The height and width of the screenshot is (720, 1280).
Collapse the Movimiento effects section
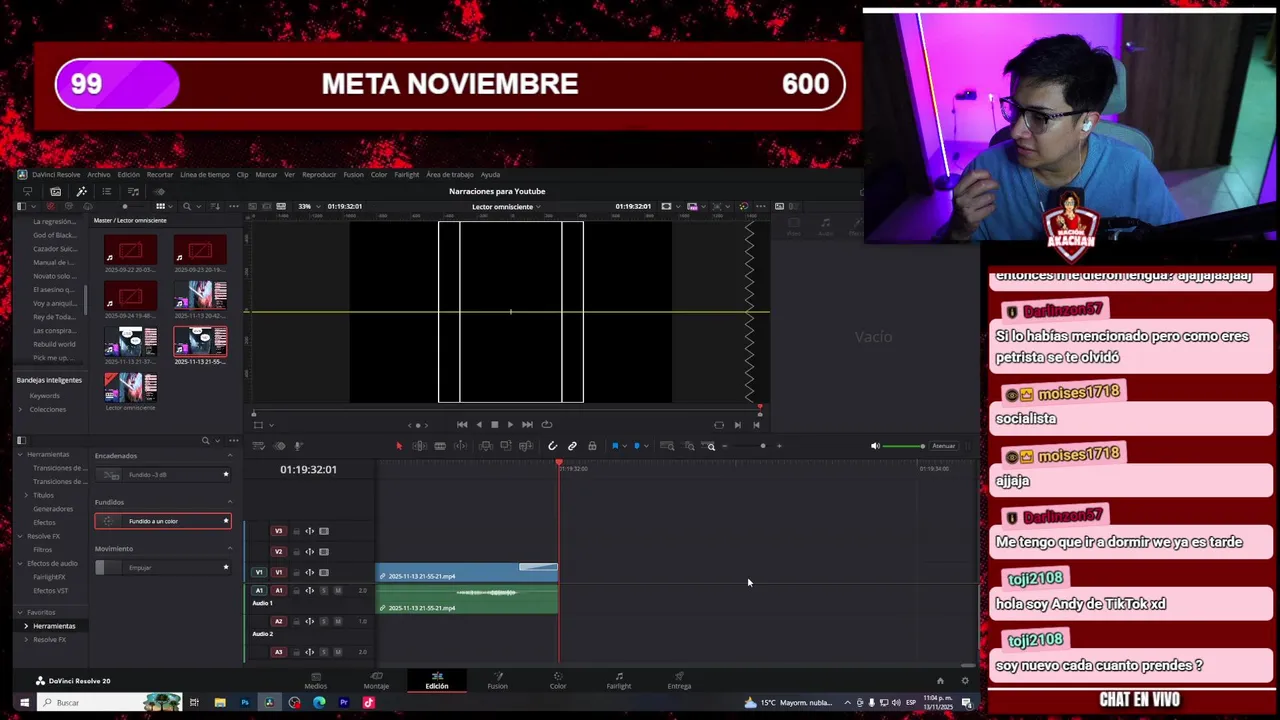230,549
